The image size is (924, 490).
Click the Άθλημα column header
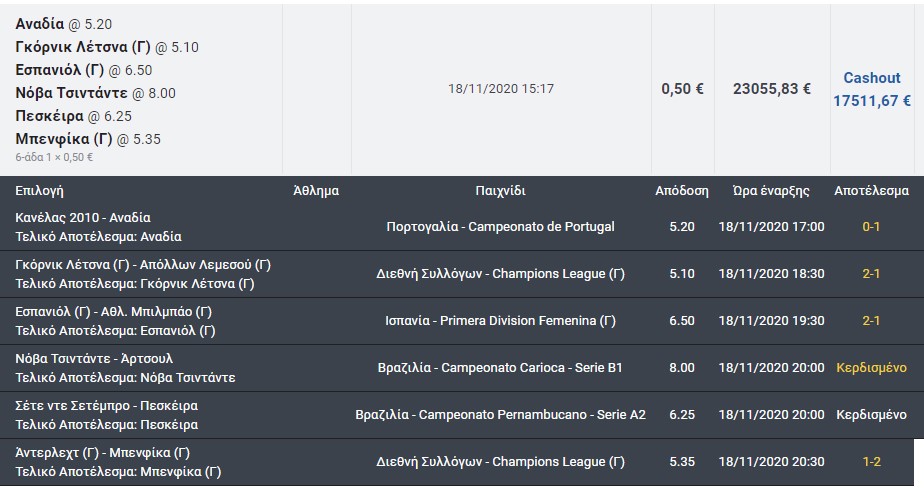coord(316,191)
